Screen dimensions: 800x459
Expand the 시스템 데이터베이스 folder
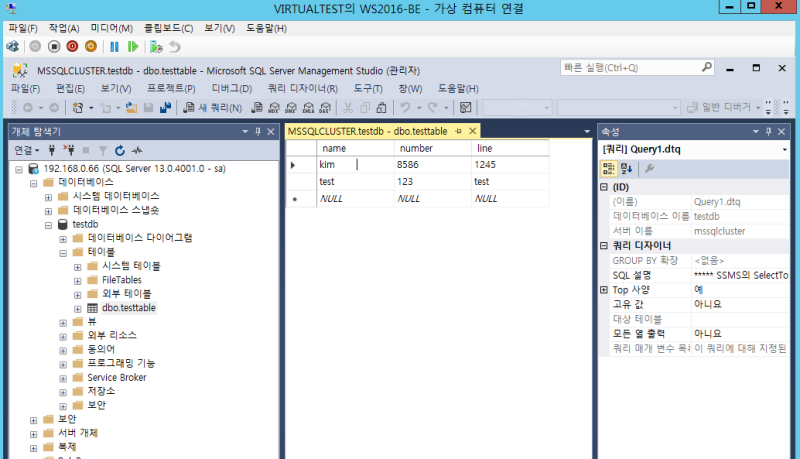click(x=48, y=197)
